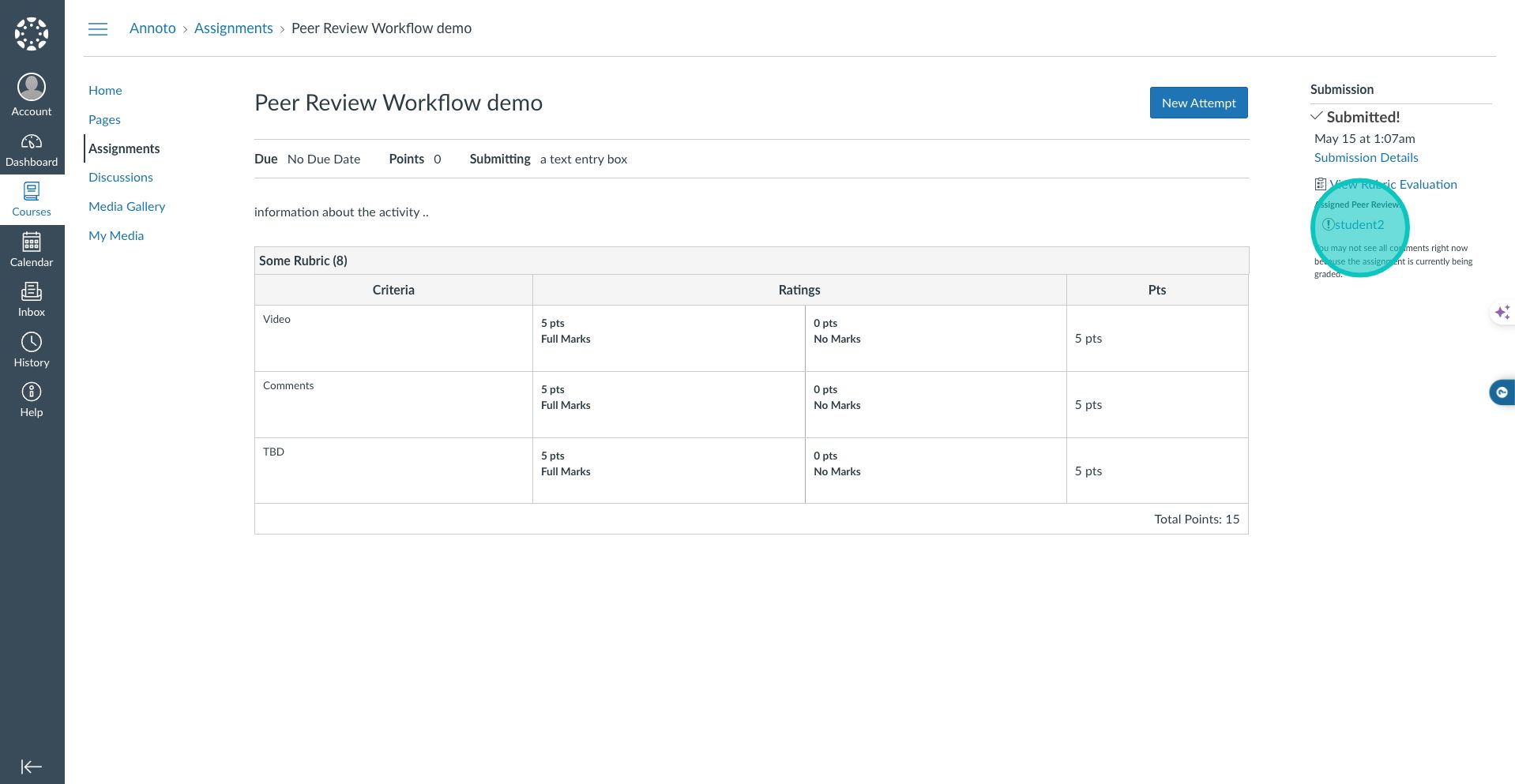This screenshot has width=1515, height=784.
Task: Open the Courses menu
Action: tap(32, 200)
